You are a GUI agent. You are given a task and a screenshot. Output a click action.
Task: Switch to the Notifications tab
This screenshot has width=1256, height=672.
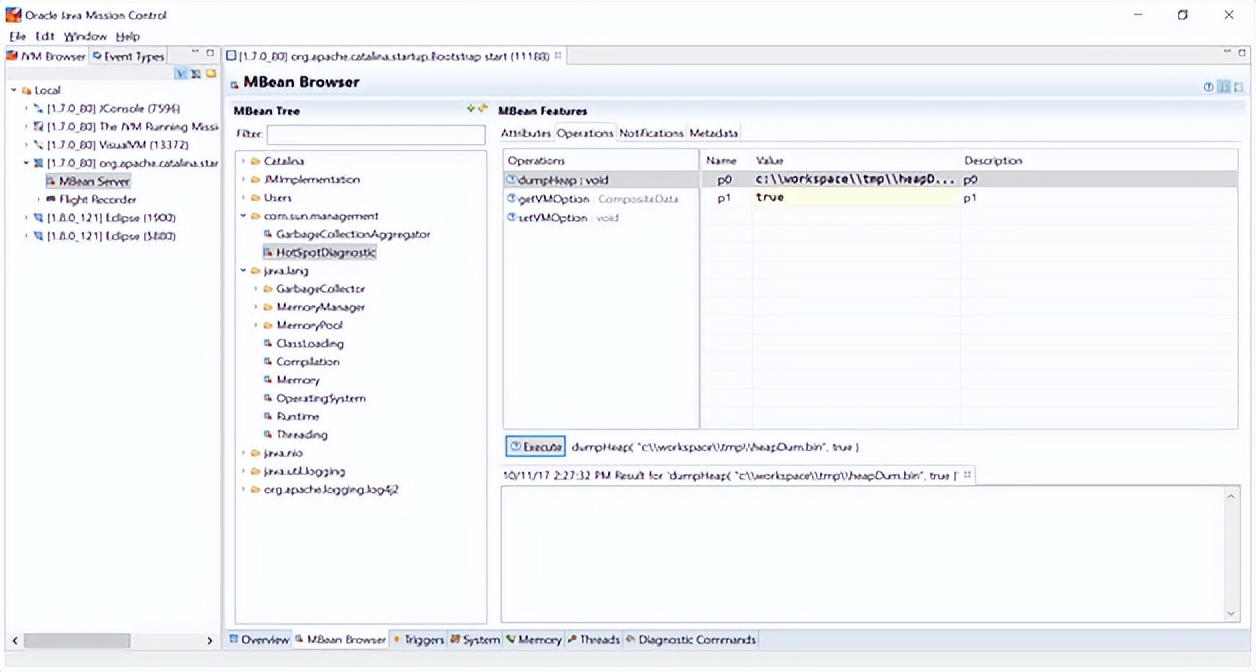[651, 133]
